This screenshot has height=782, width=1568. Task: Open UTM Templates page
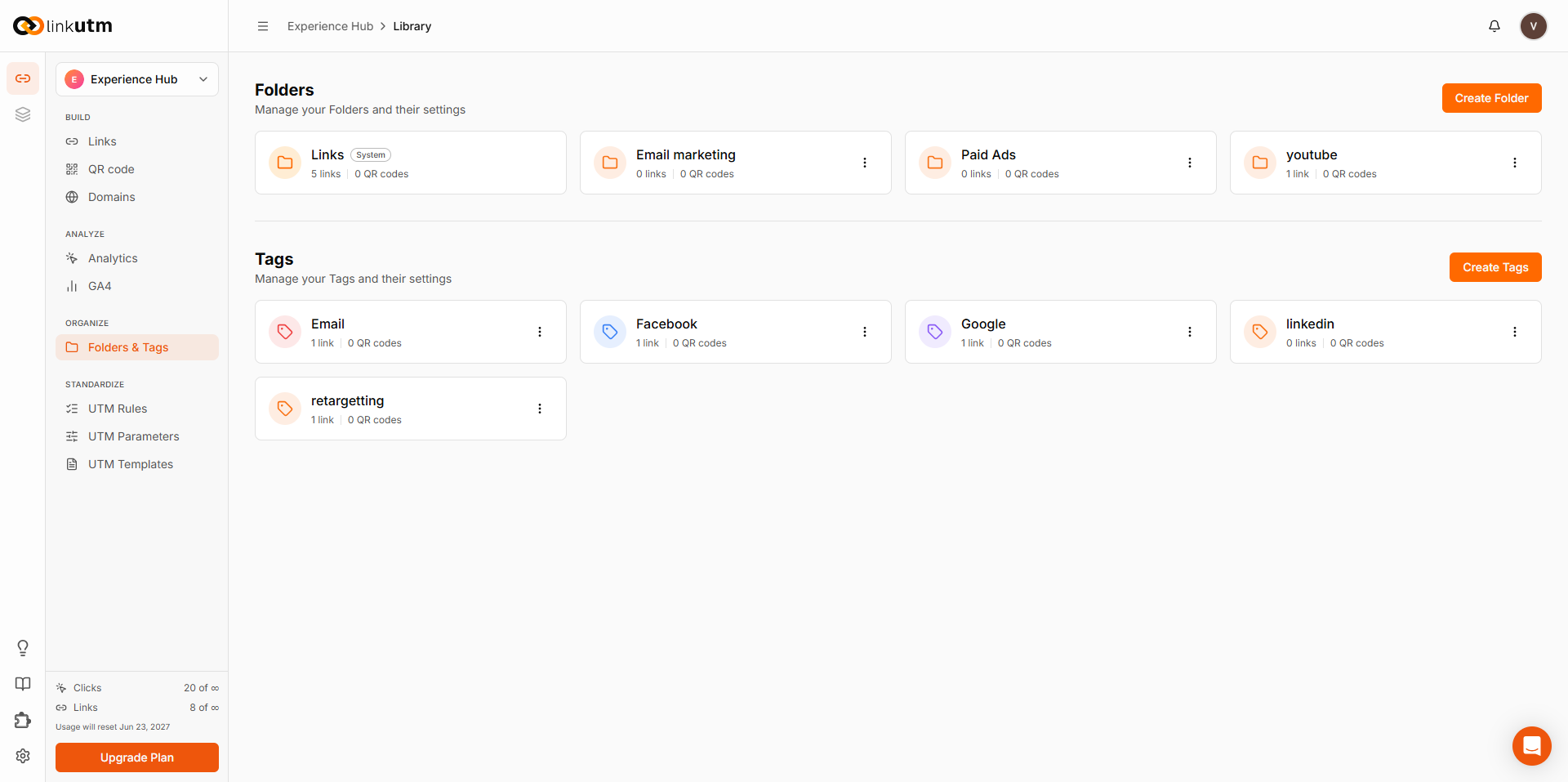click(137, 464)
